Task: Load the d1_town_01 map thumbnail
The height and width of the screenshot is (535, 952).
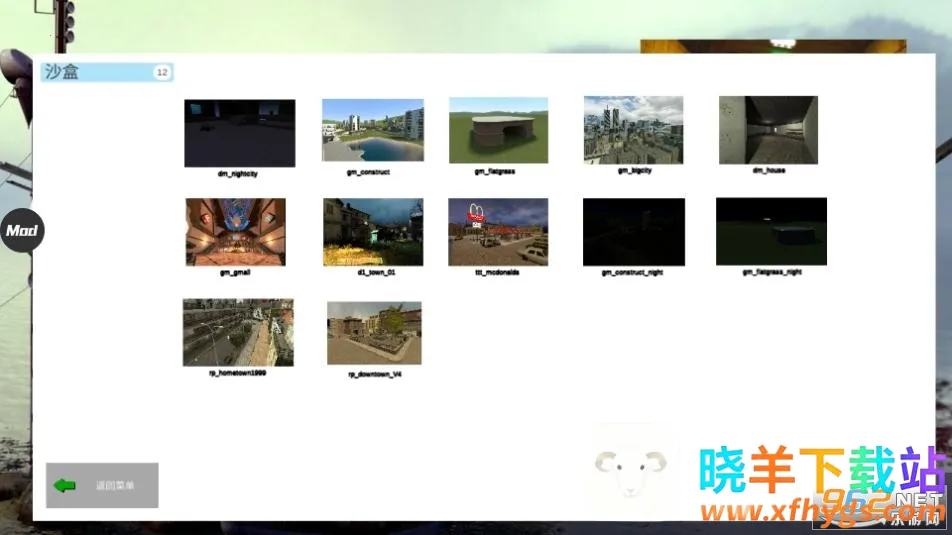Action: (x=372, y=232)
